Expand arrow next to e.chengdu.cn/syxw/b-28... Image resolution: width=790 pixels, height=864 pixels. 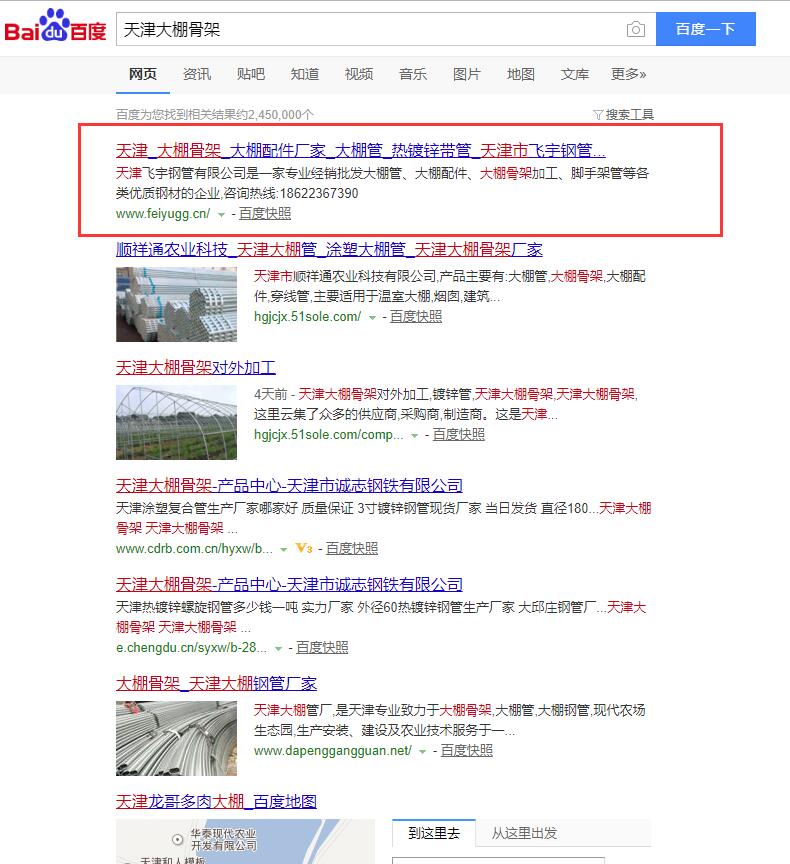(x=278, y=649)
